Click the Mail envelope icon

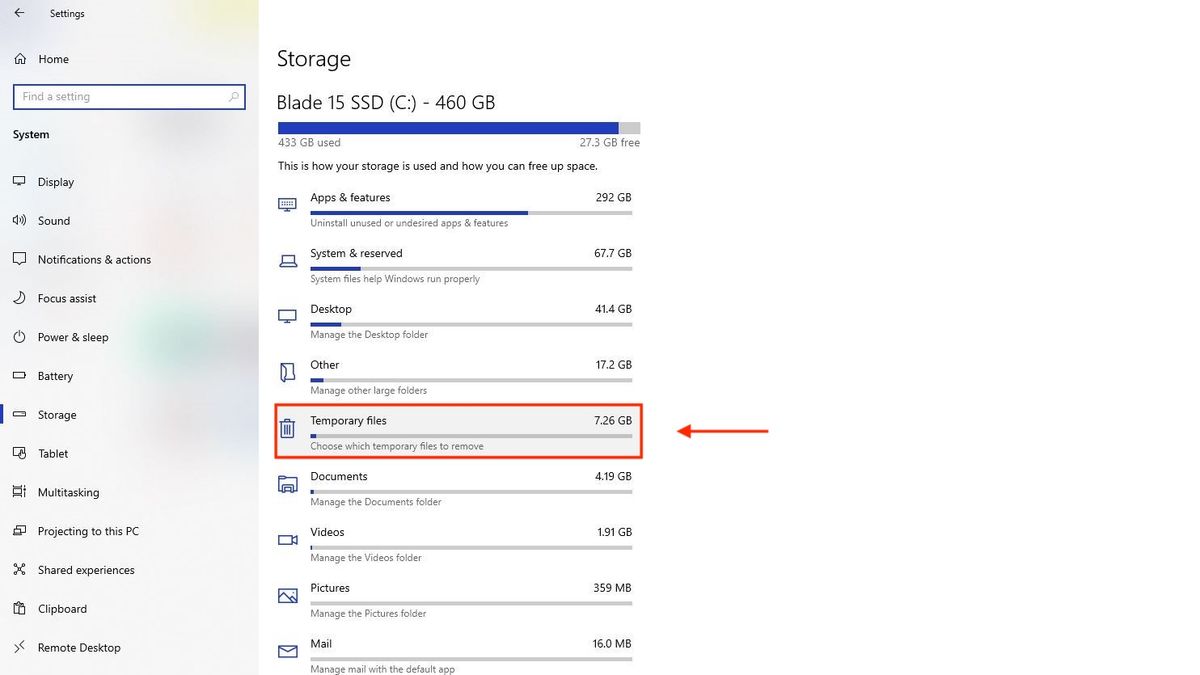pos(287,650)
